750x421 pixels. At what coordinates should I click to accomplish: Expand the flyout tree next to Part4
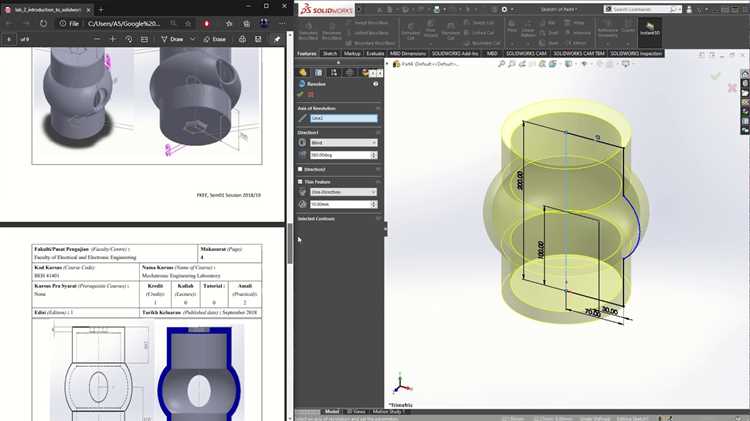388,64
